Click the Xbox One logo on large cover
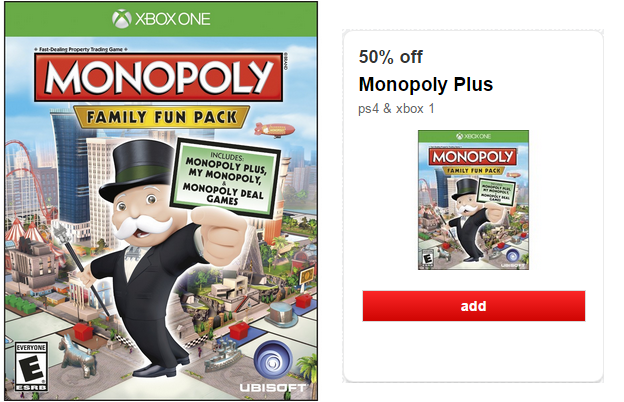Image resolution: width=624 pixels, height=402 pixels. tap(161, 19)
